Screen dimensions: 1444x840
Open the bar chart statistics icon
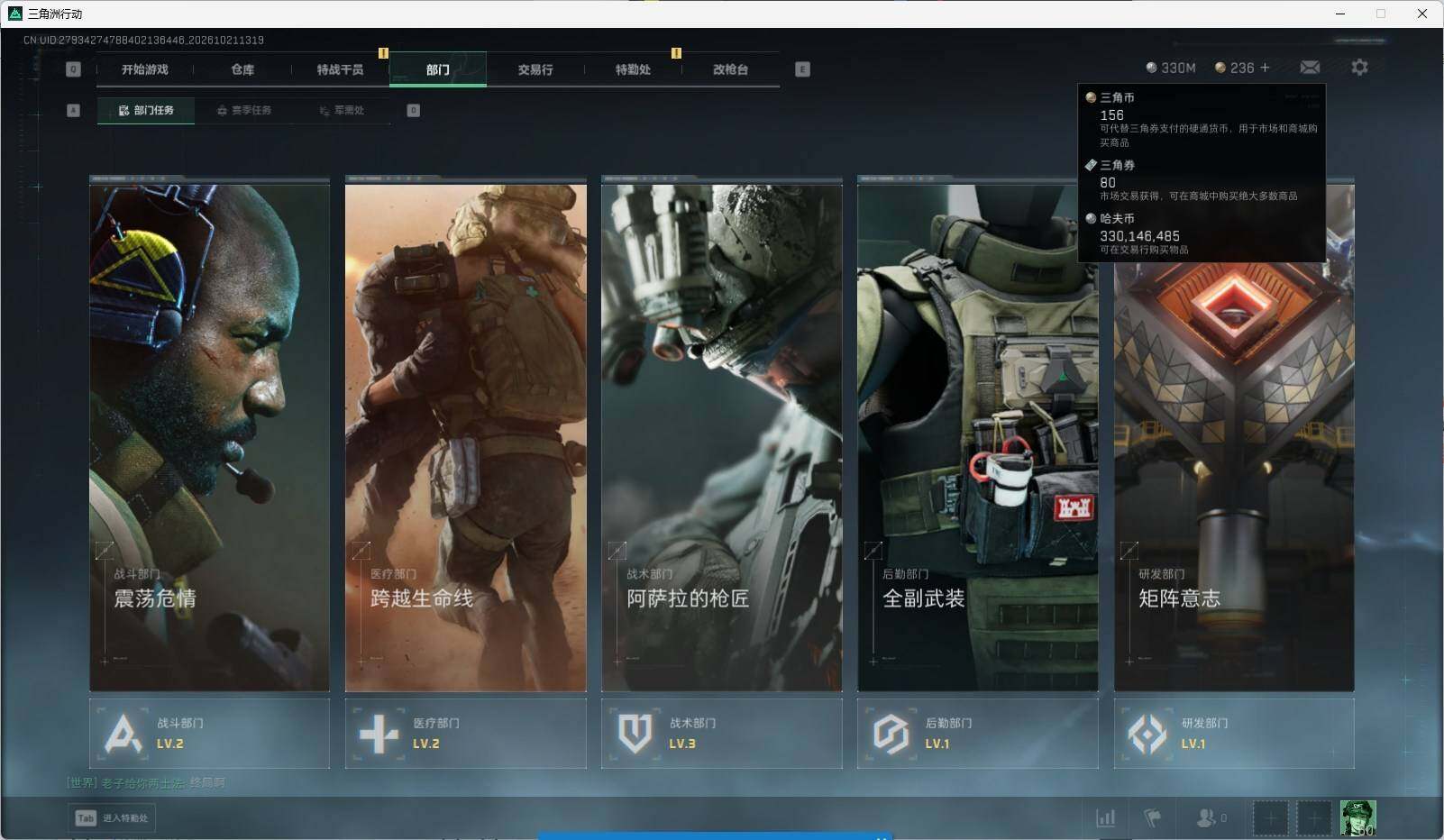pyautogui.click(x=1105, y=817)
